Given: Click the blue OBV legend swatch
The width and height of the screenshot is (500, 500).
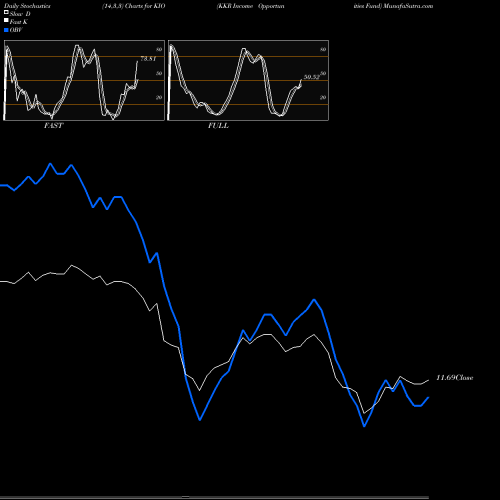Looking at the screenshot, I should pos(6,30).
